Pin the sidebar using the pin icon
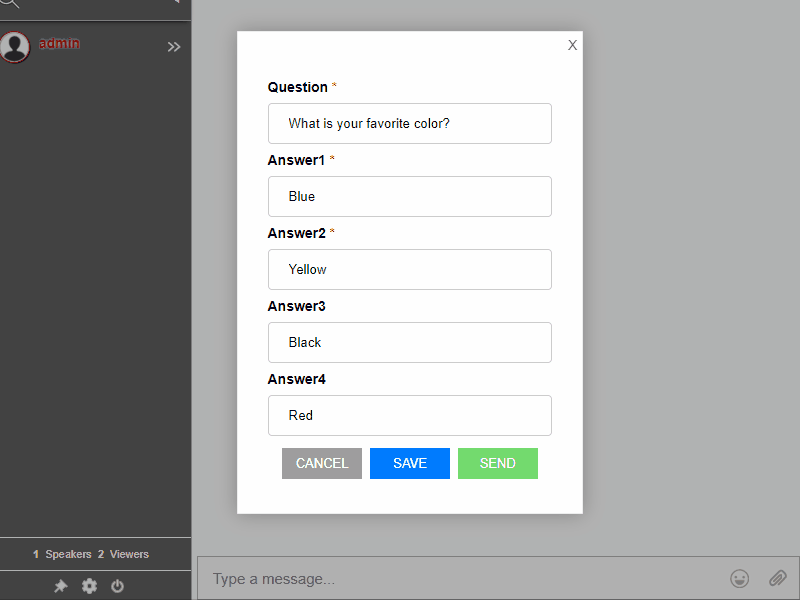 coord(61,586)
